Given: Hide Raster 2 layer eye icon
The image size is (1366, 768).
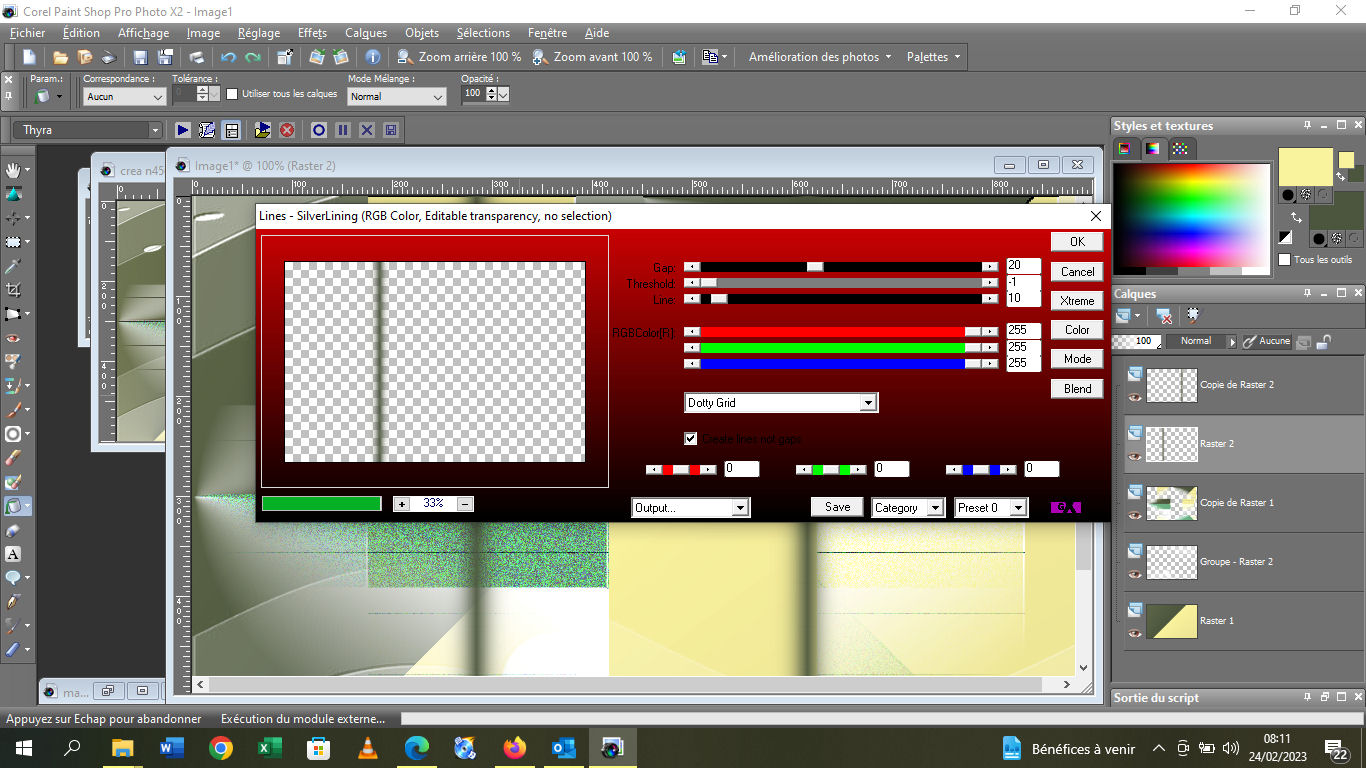Looking at the screenshot, I should (x=1134, y=456).
